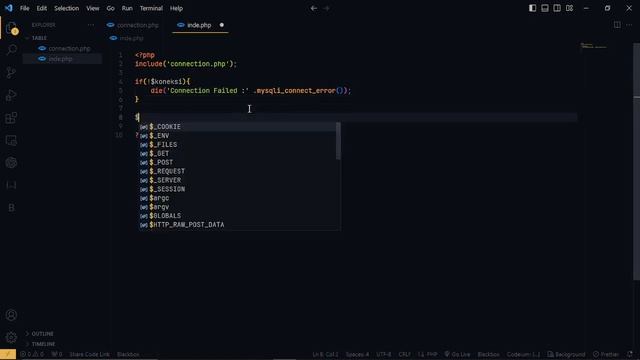This screenshot has height=360, width=640.
Task: Open editor More Actions ellipsis
Action: (629, 25)
